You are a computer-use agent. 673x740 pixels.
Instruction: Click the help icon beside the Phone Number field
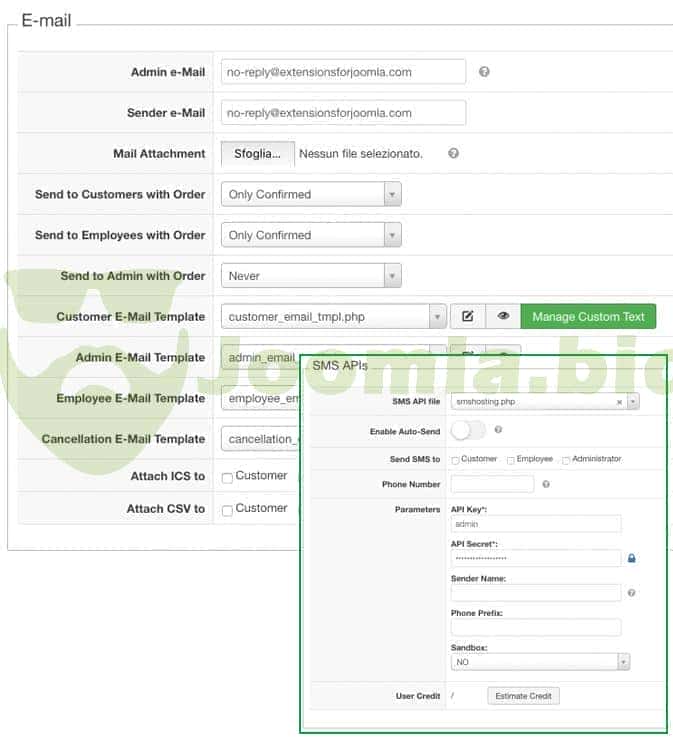point(546,484)
